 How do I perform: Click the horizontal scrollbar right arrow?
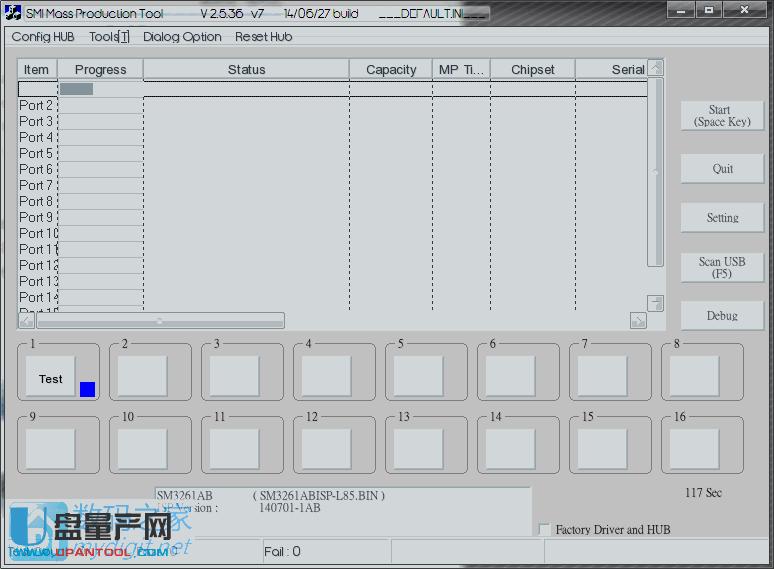click(x=638, y=320)
